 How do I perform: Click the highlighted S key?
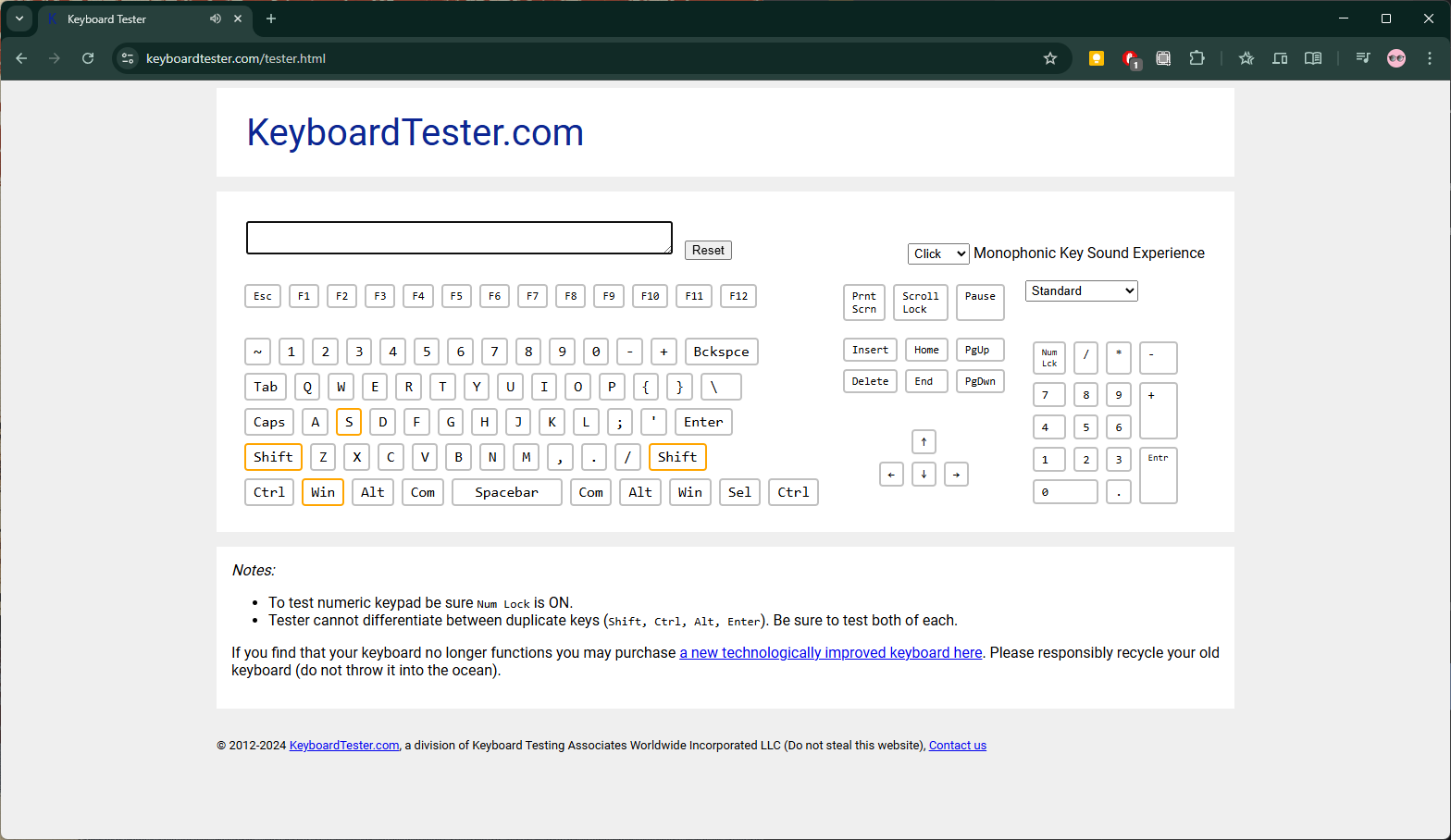click(349, 422)
